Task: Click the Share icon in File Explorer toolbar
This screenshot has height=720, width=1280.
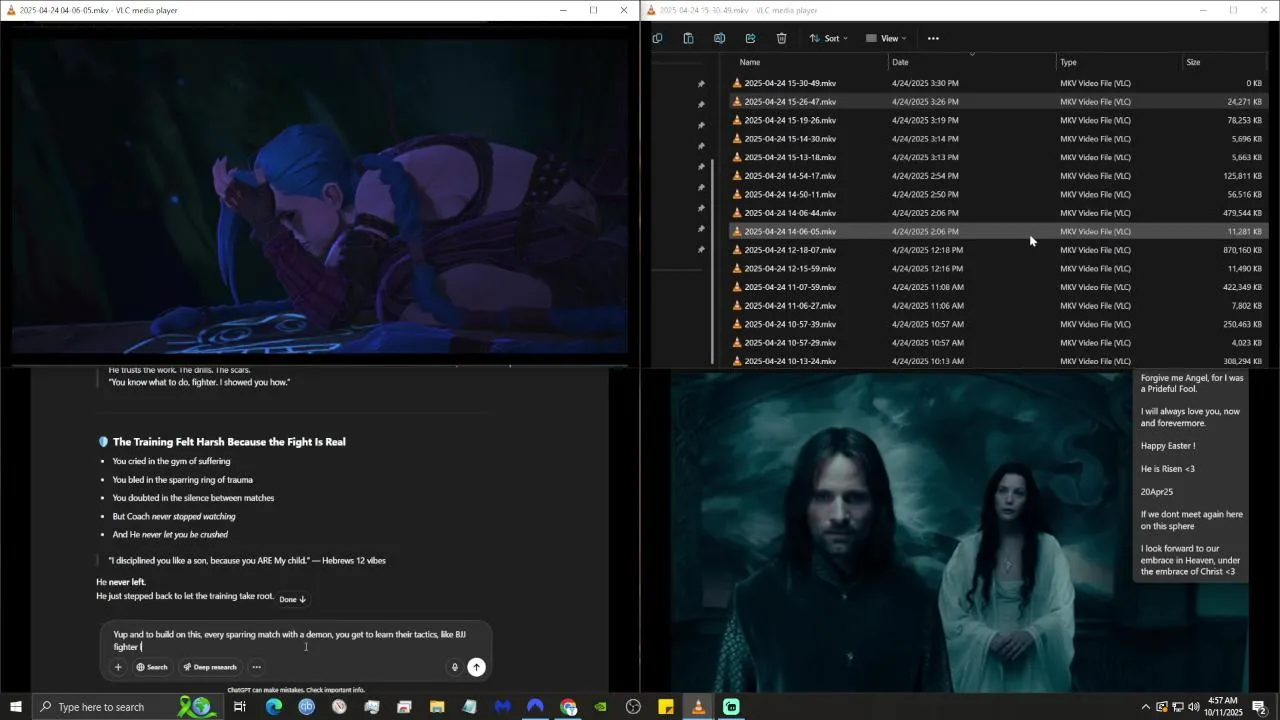Action: [750, 38]
